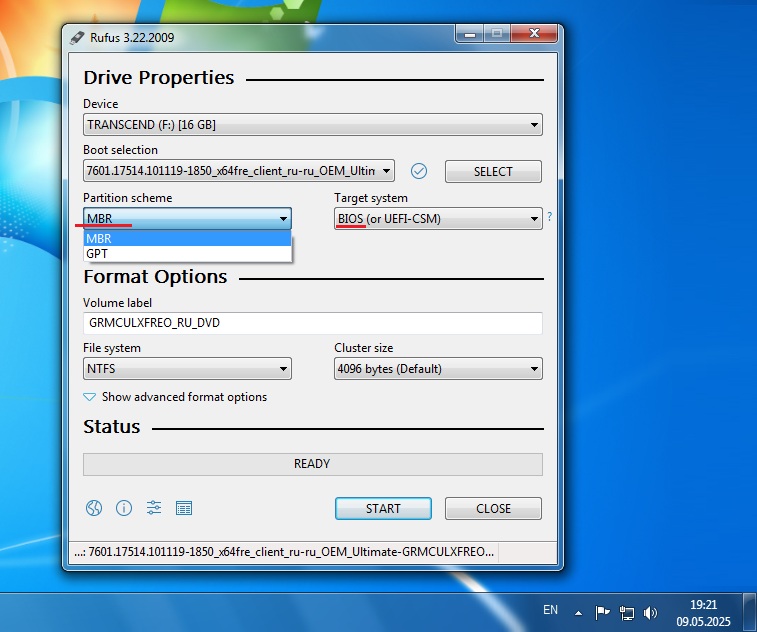Click the ISO checksum checkmark icon
757x632 pixels.
pyautogui.click(x=419, y=171)
